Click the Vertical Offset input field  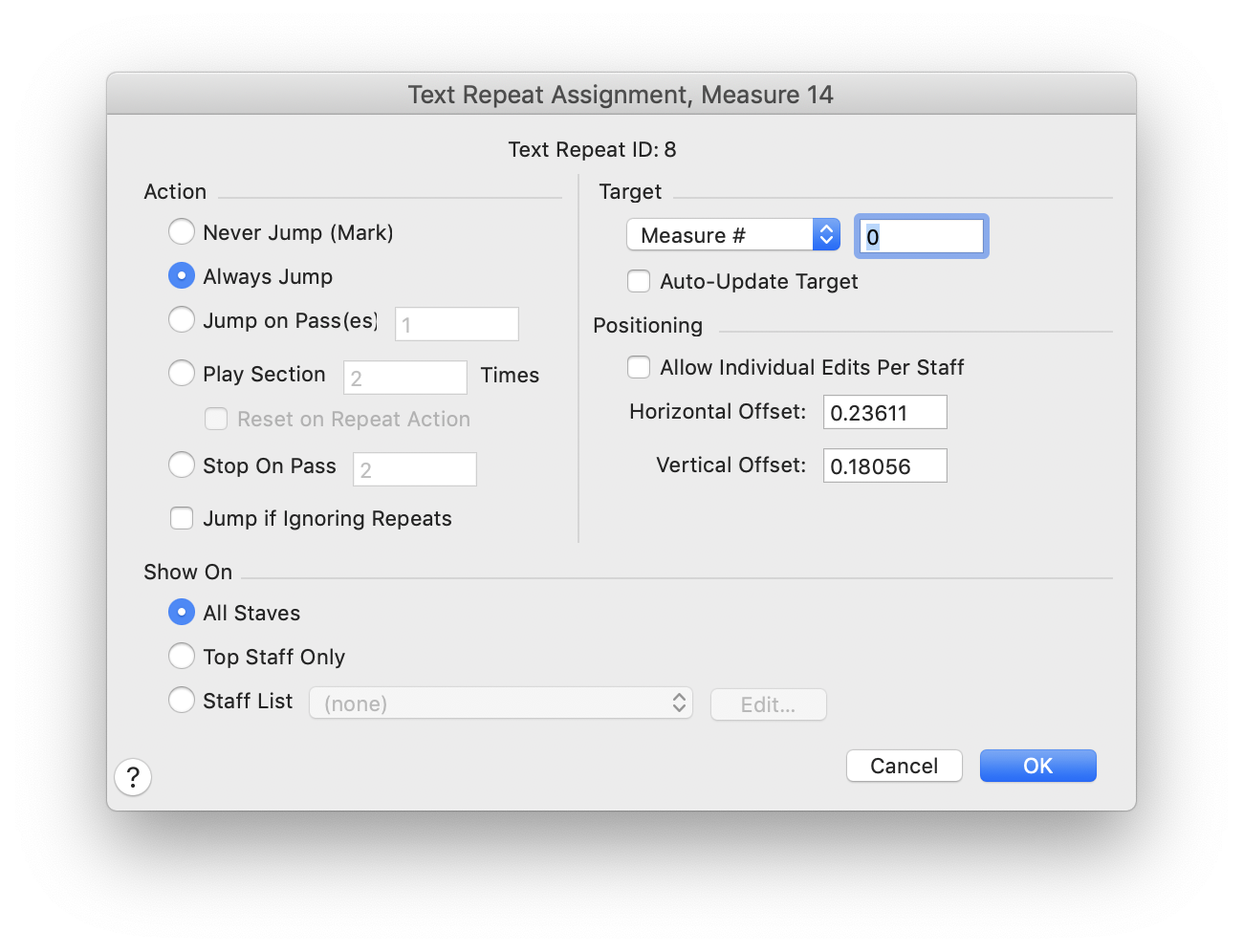[884, 466]
